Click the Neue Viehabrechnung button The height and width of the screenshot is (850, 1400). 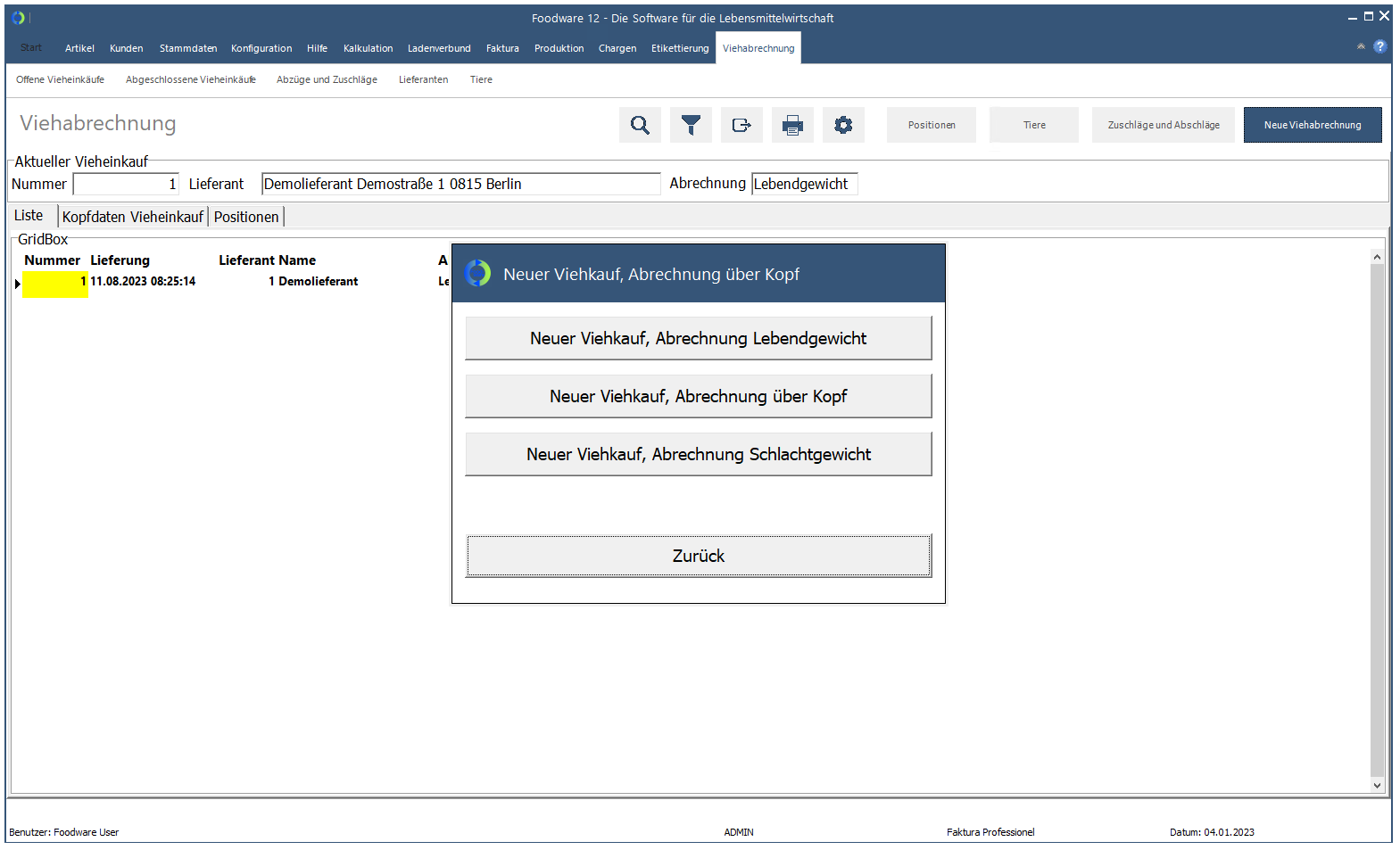(x=1312, y=125)
